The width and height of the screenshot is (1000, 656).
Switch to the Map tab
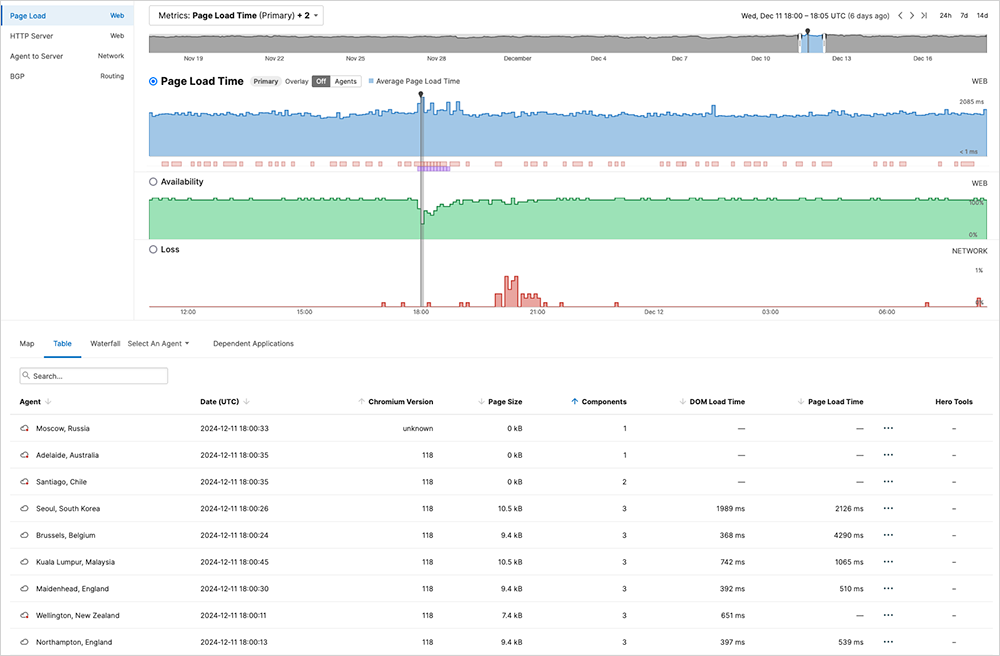27,344
